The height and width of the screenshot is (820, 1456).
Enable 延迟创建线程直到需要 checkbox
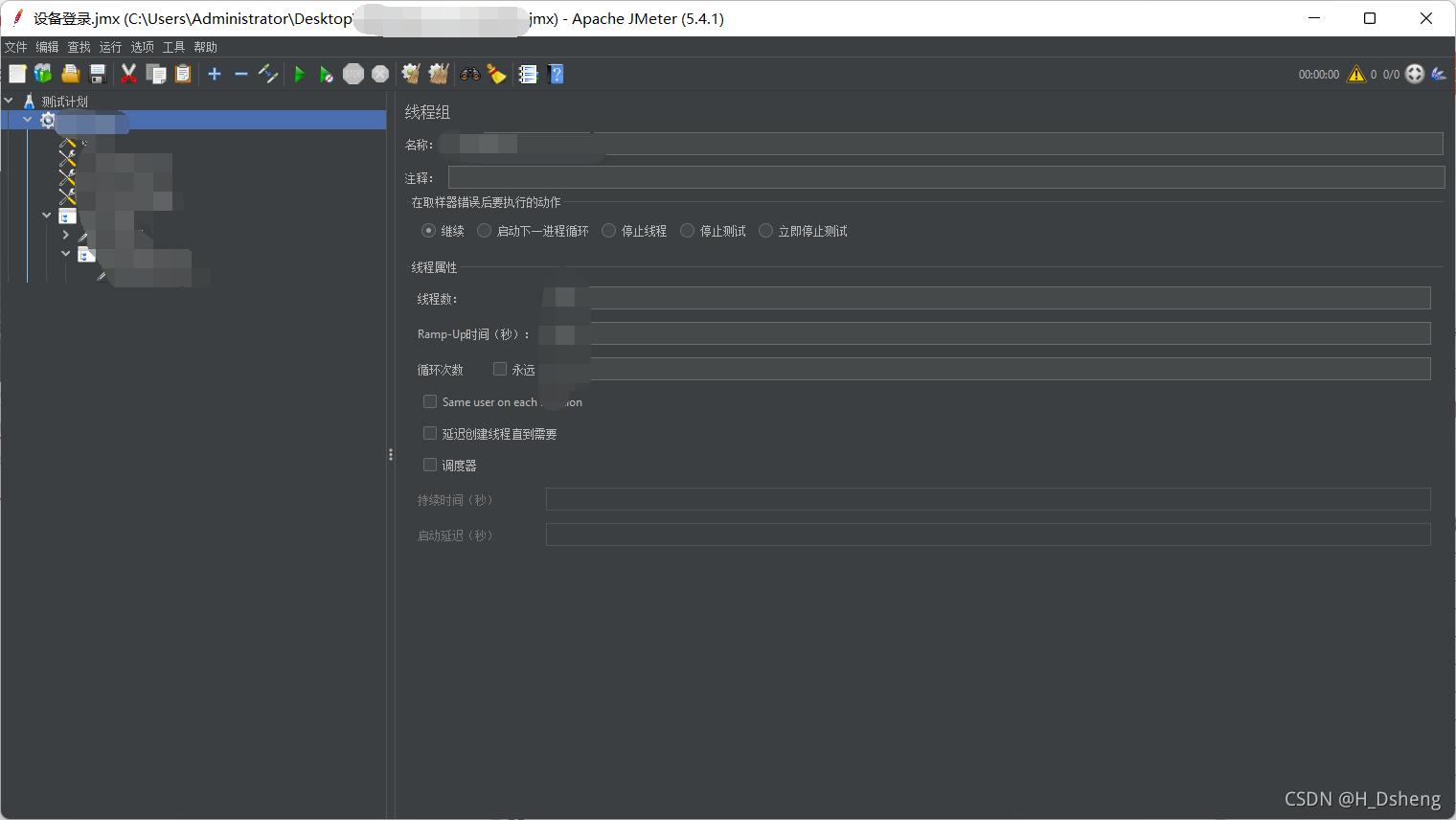click(430, 433)
